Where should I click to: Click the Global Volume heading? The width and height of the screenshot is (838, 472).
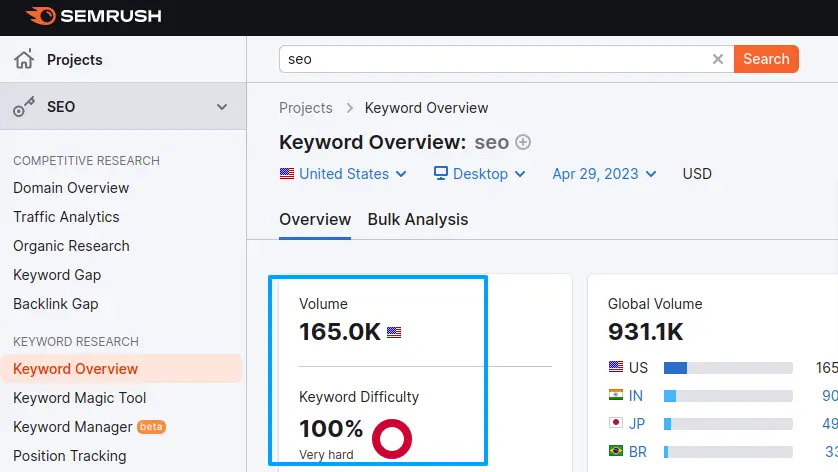[655, 304]
